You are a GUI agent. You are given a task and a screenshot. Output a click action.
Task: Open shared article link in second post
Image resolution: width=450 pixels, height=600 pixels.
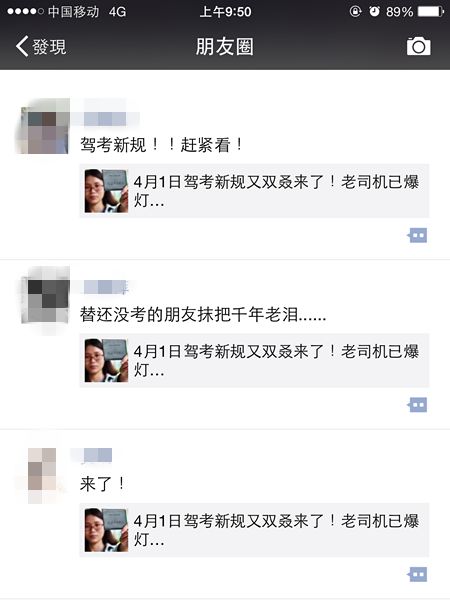coord(254,360)
